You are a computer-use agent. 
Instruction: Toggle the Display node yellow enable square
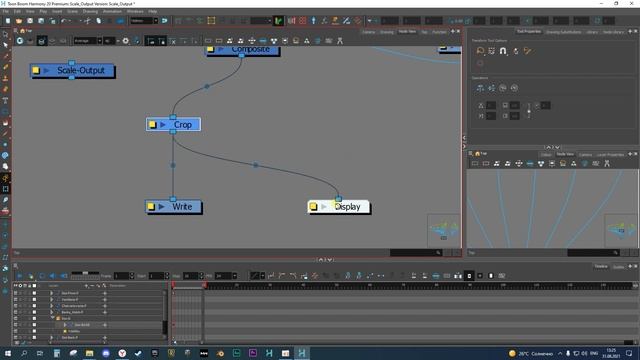click(x=313, y=207)
